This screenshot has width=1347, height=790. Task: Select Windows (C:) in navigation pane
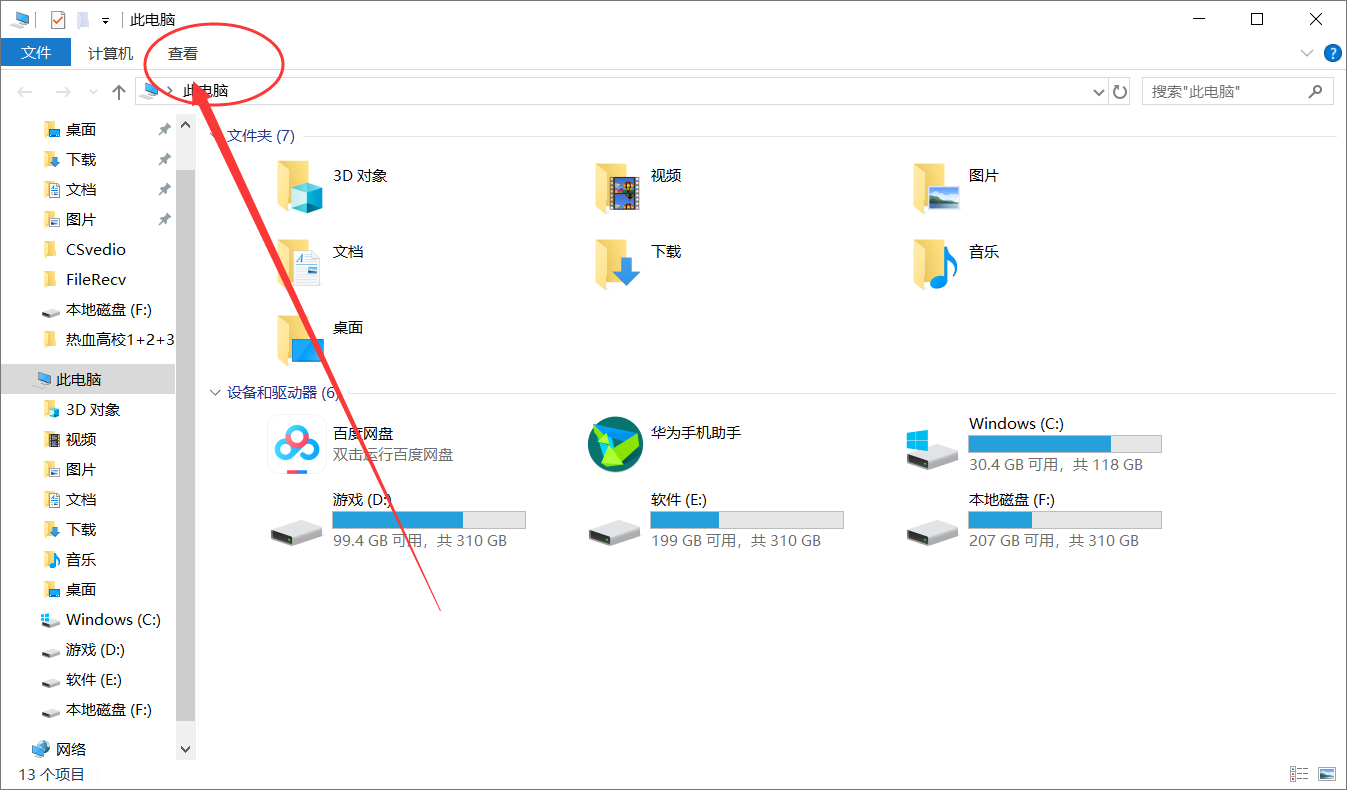coord(113,620)
